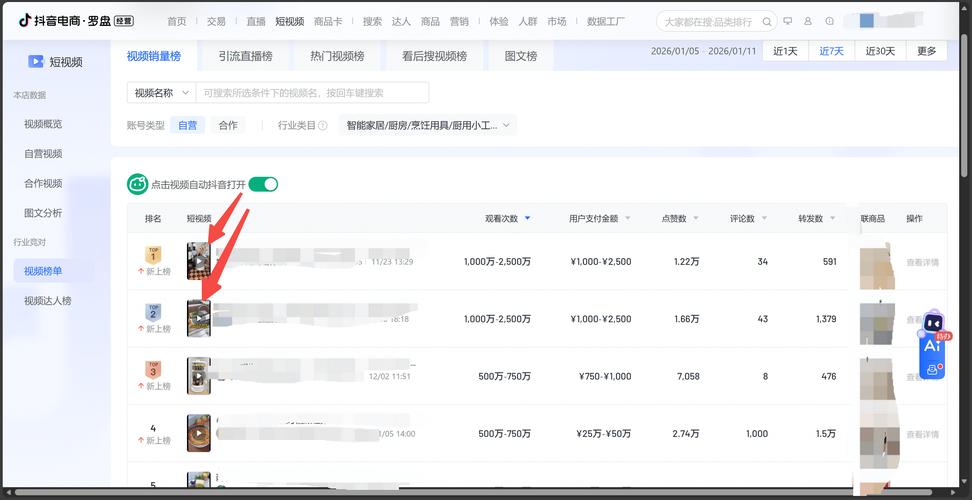Screen dimensions: 972x500
Task: Open 视频概览 in the sidebar
Action: pos(43,124)
